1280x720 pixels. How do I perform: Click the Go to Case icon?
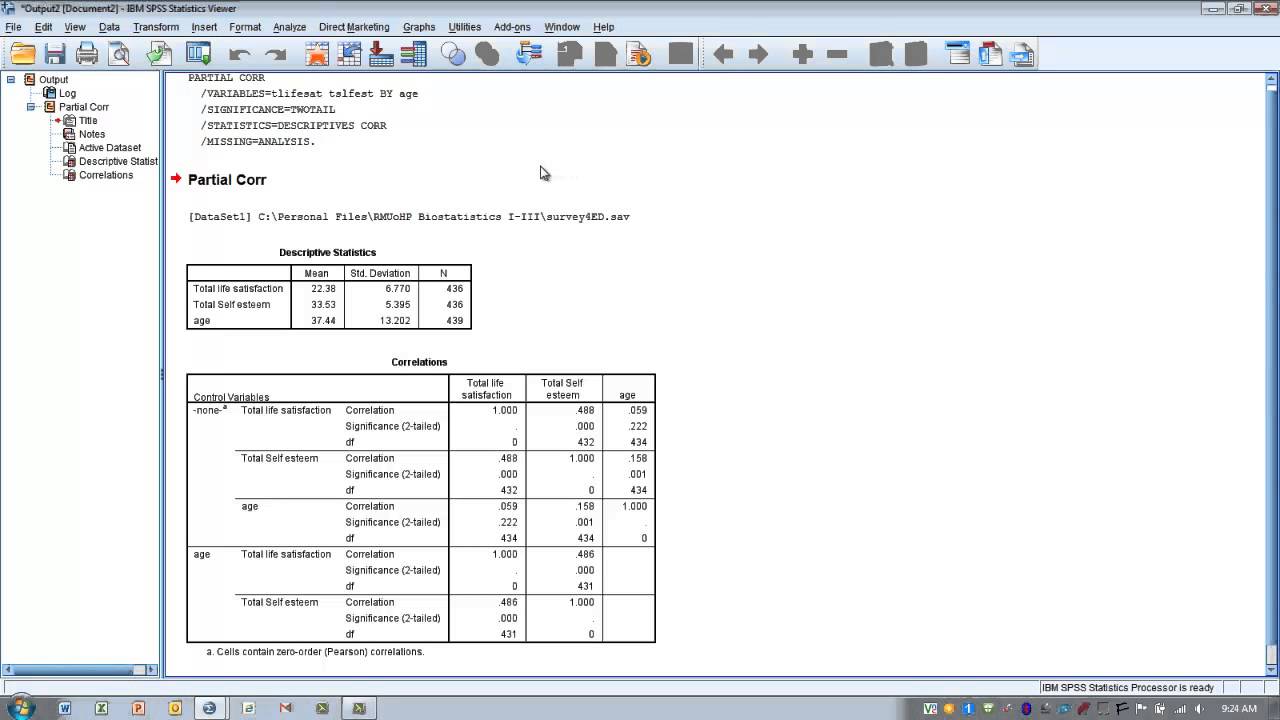tap(349, 54)
